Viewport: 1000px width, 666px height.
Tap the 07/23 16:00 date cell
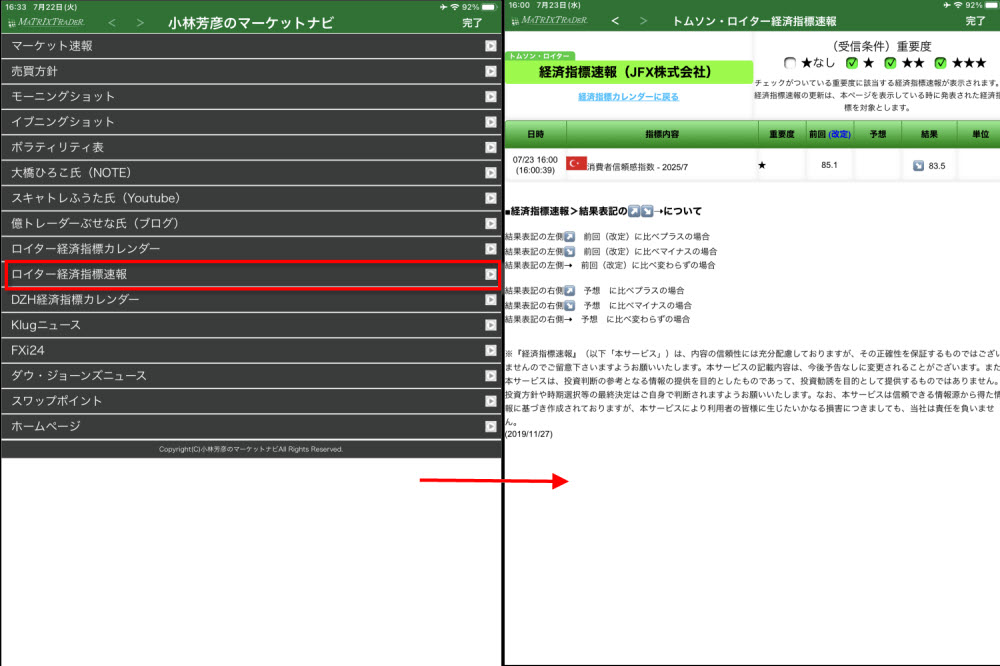pyautogui.click(x=535, y=165)
